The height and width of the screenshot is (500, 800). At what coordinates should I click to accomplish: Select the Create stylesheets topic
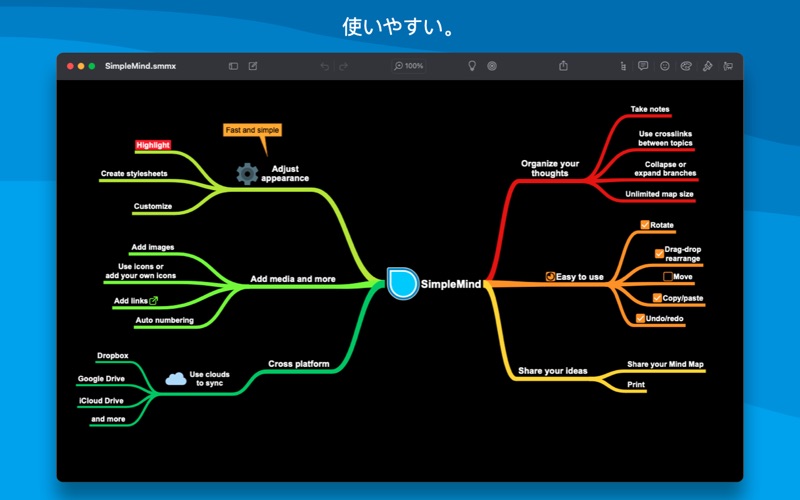coord(134,173)
